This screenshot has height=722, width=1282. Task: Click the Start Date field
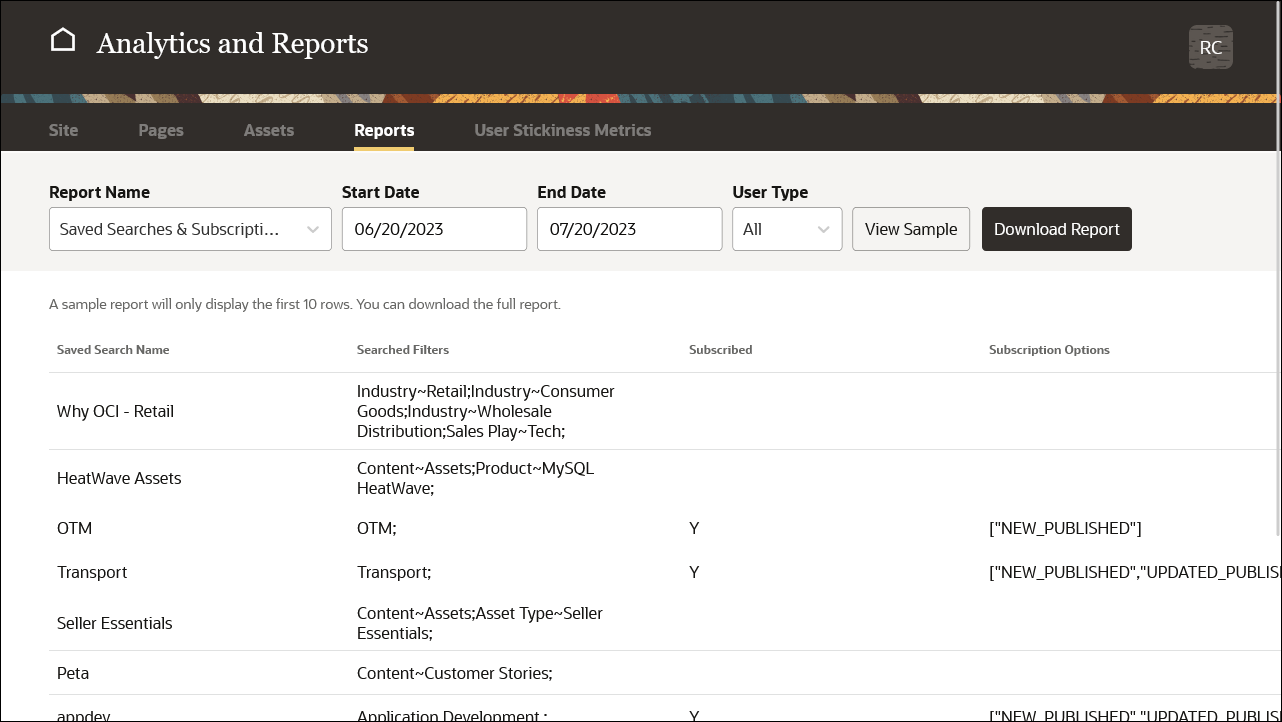click(434, 229)
